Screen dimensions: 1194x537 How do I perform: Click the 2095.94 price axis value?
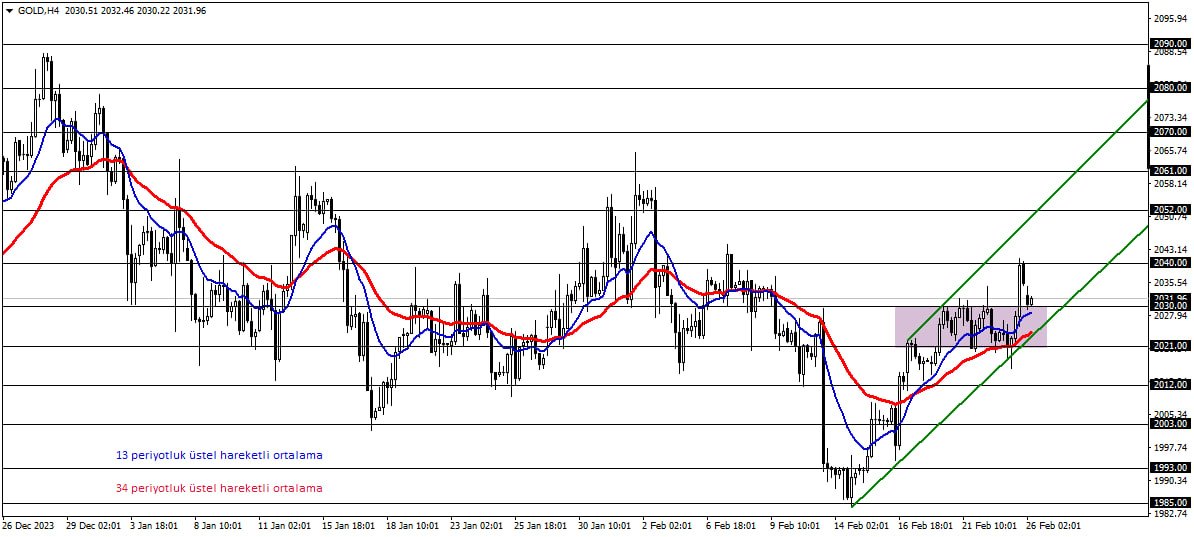(x=1171, y=18)
